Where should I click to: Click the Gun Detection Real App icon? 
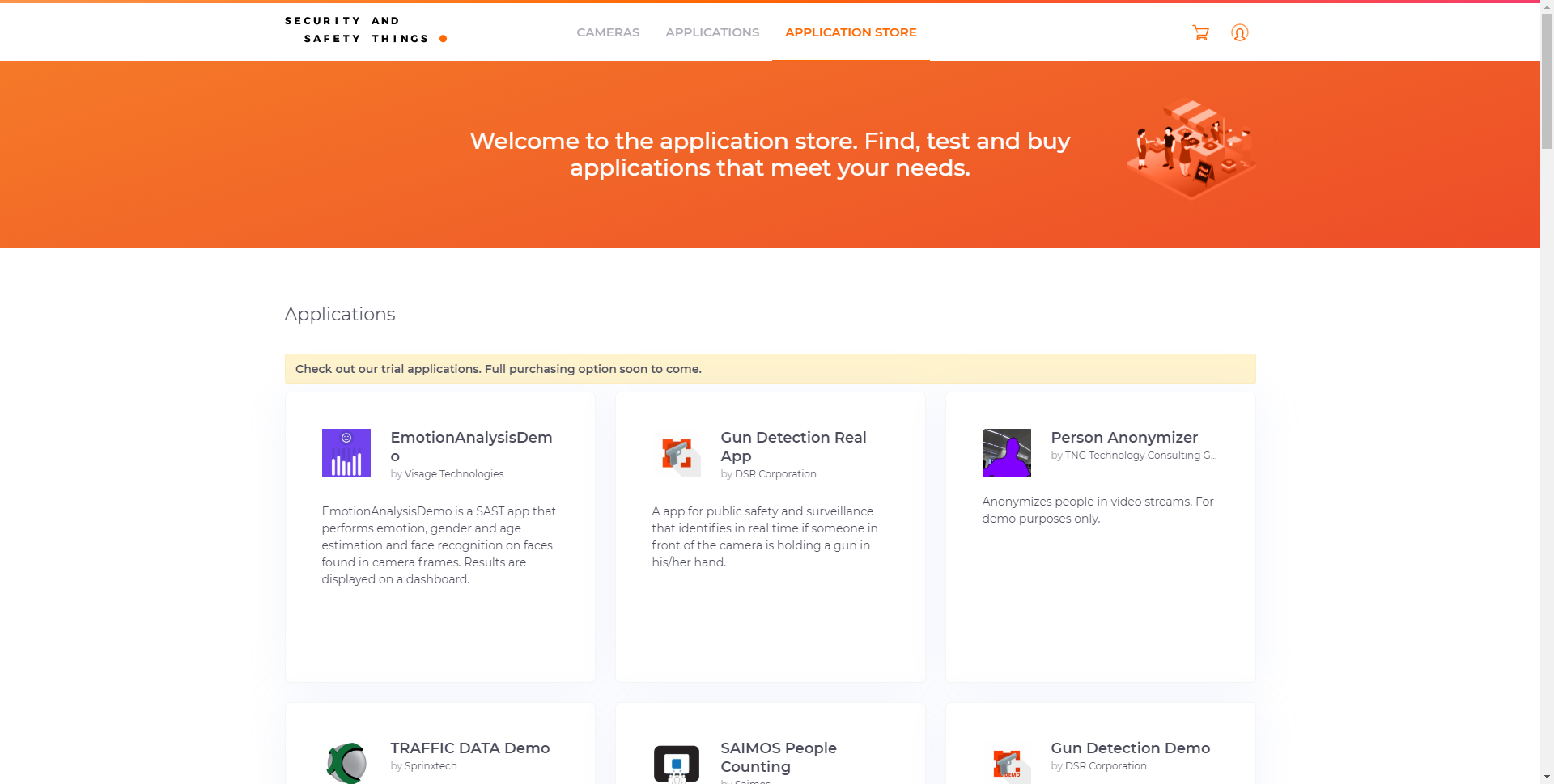point(677,454)
